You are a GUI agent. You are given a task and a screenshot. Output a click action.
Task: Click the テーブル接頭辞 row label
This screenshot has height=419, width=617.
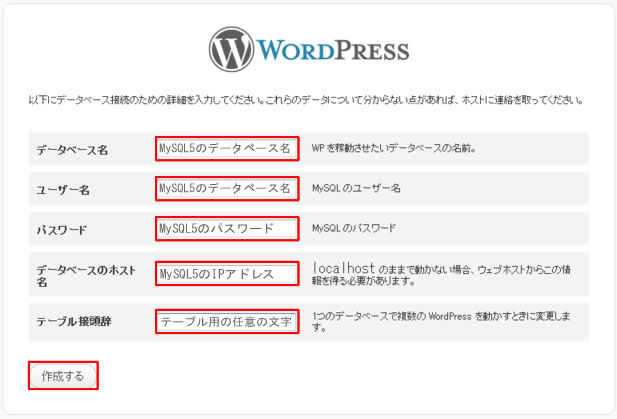(74, 321)
